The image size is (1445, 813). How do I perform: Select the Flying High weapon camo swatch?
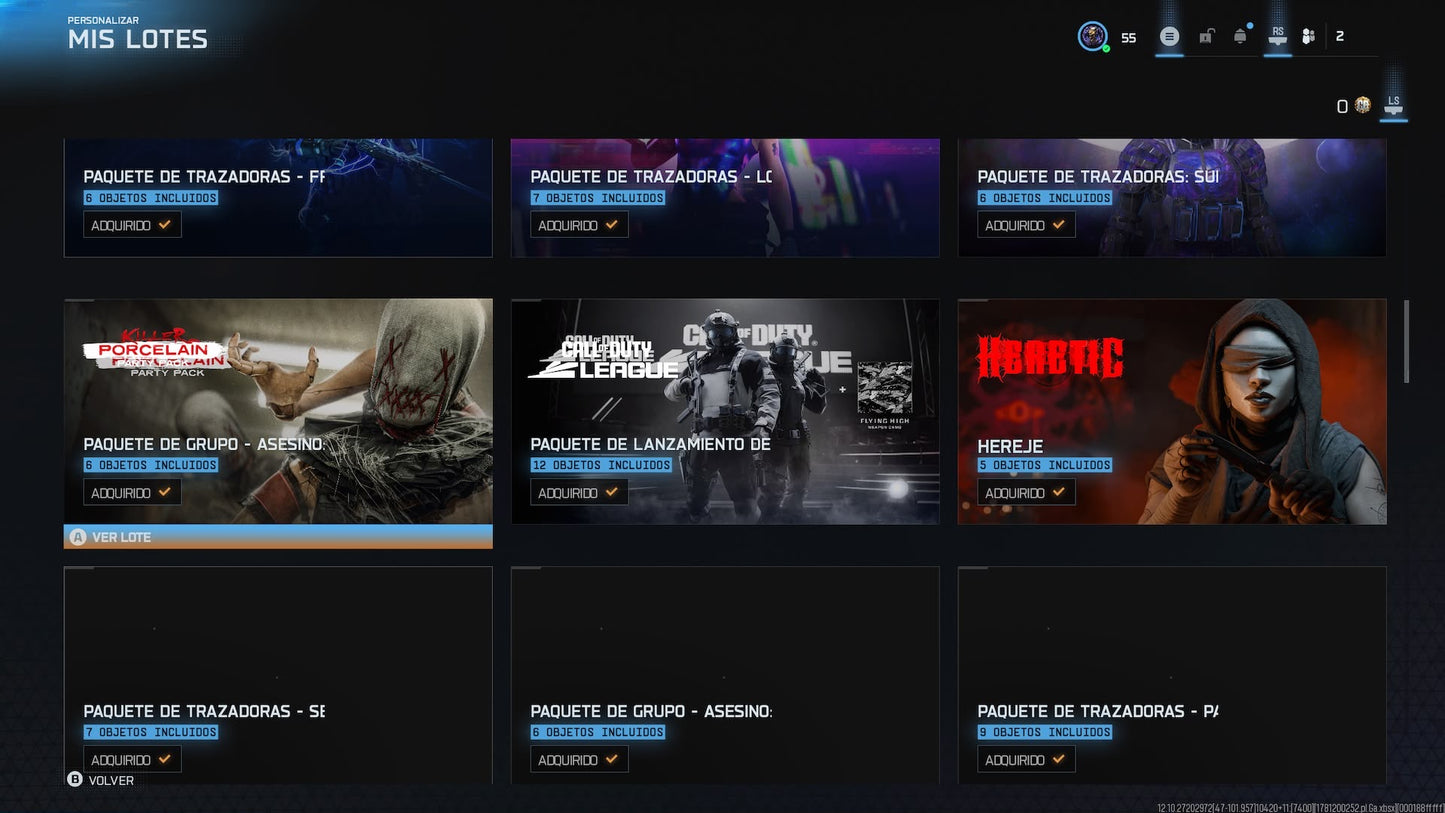pos(884,388)
